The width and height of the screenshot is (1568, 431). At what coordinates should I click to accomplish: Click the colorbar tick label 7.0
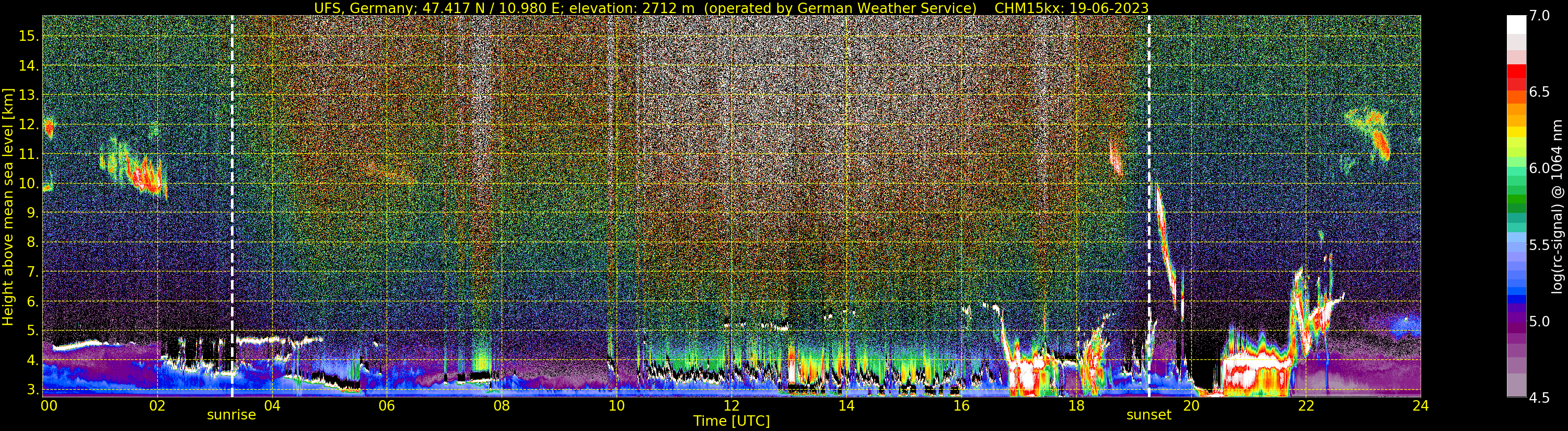(x=1539, y=16)
